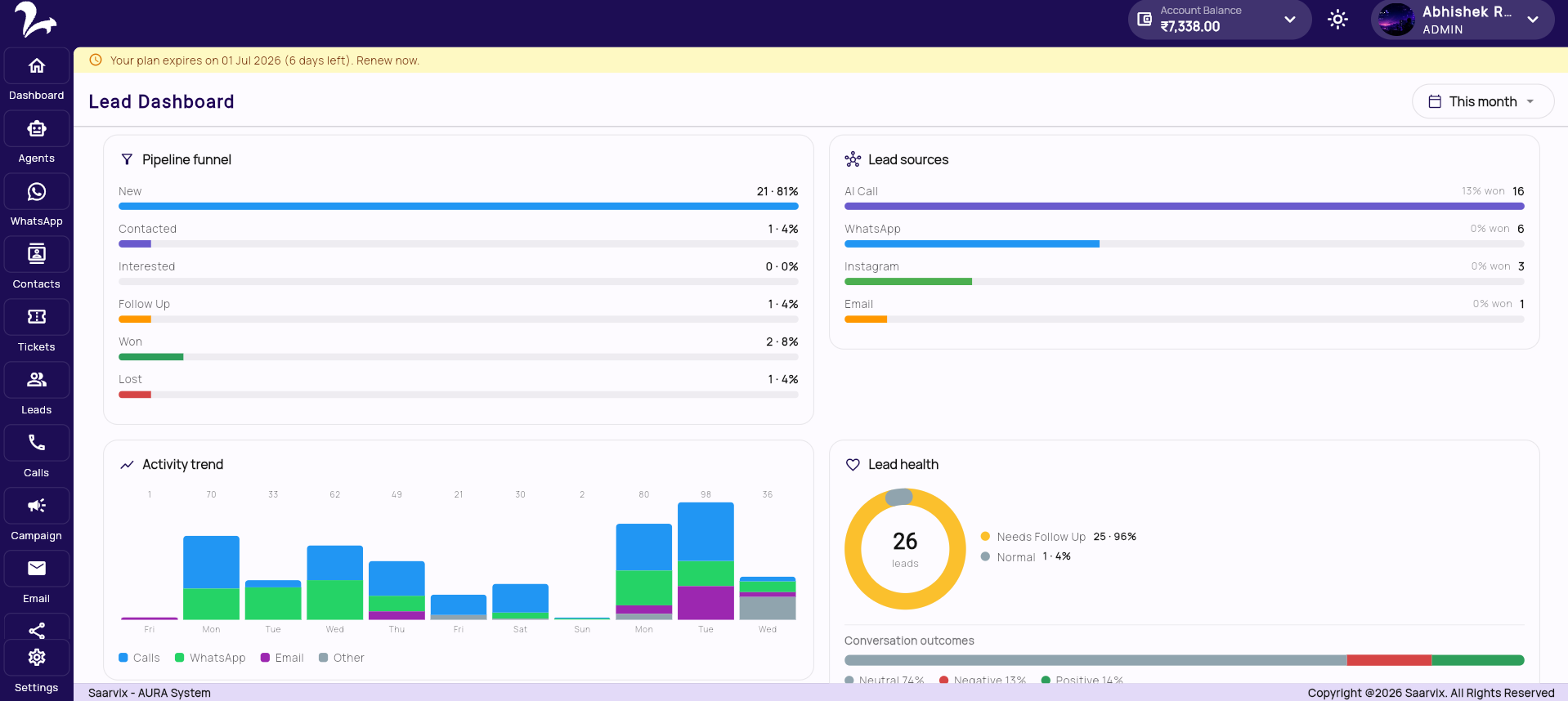
Task: Click the Lead sources network icon
Action: coord(853,159)
